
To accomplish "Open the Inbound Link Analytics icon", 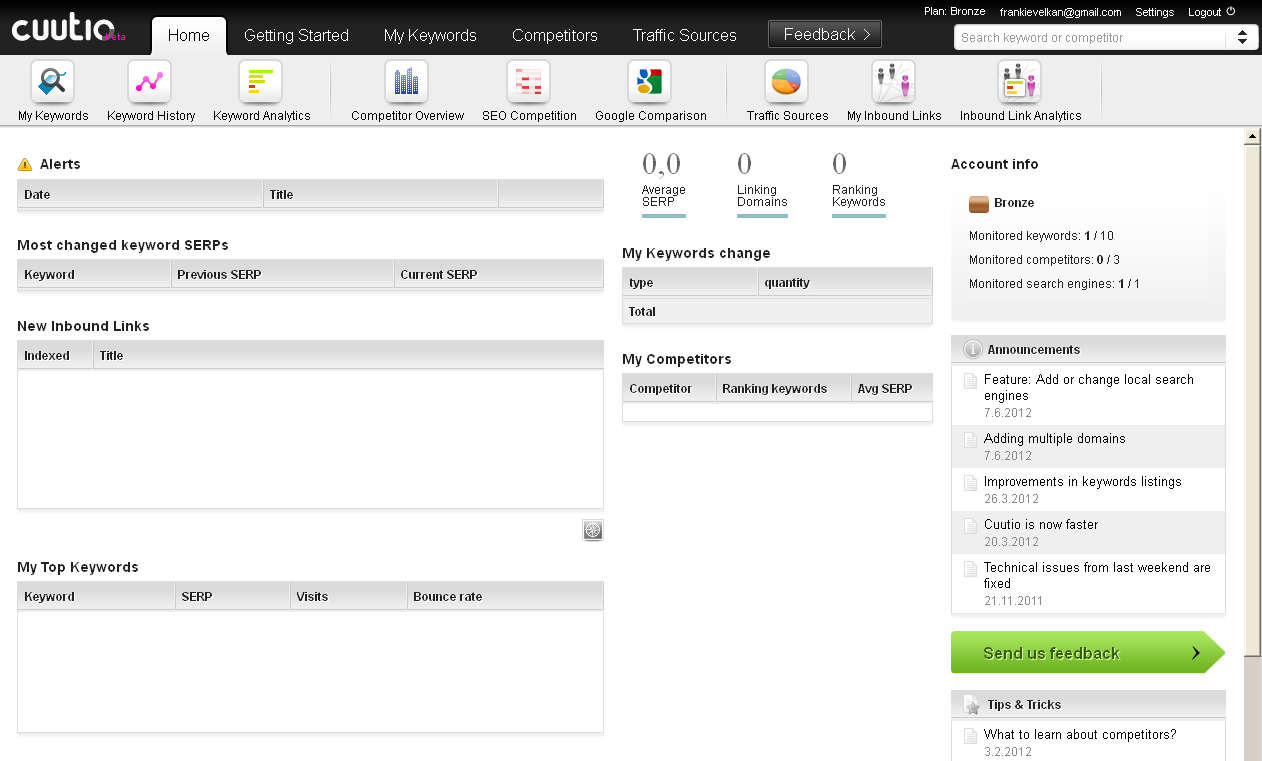I will tap(1019, 82).
